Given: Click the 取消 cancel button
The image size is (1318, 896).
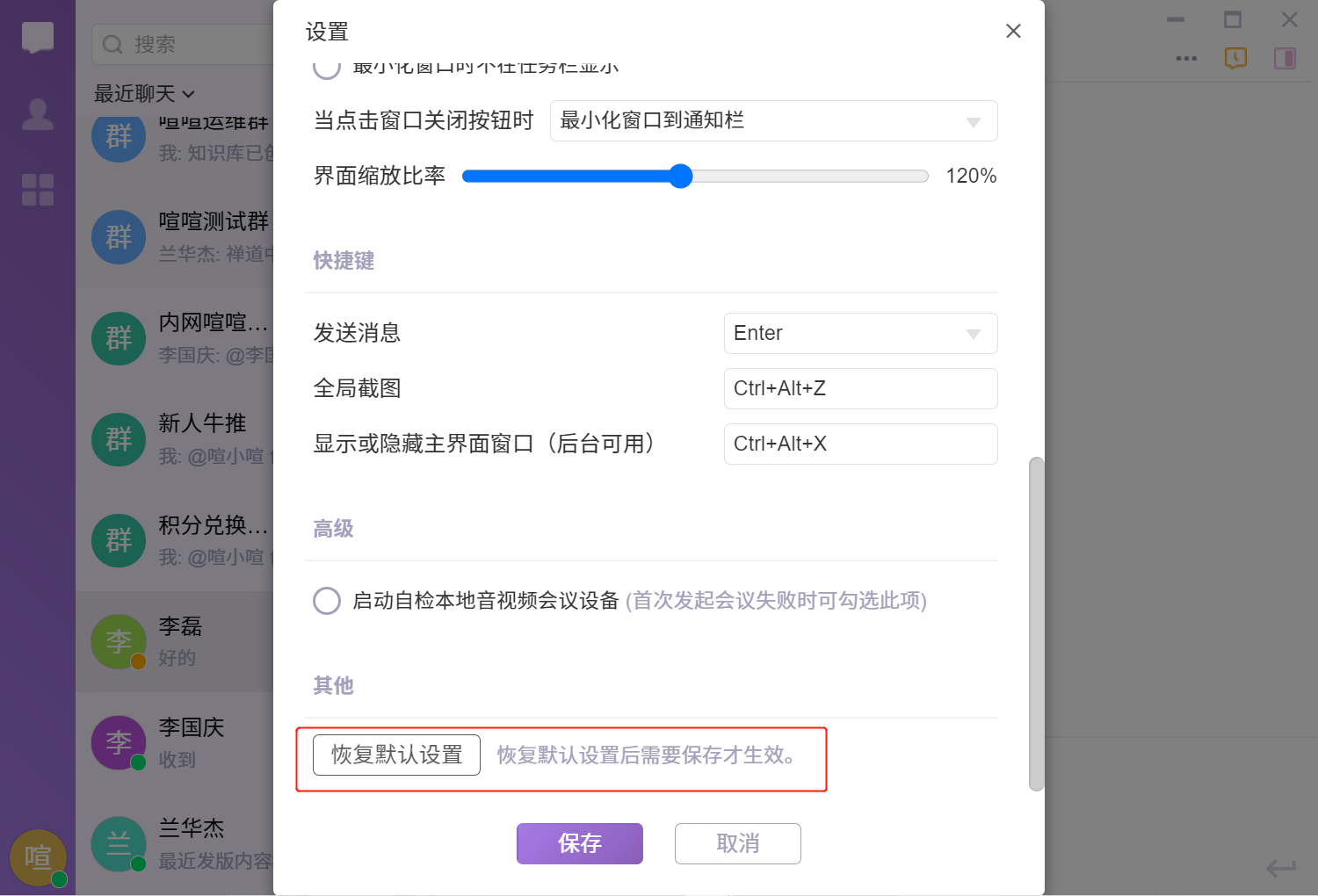Looking at the screenshot, I should pos(738,843).
